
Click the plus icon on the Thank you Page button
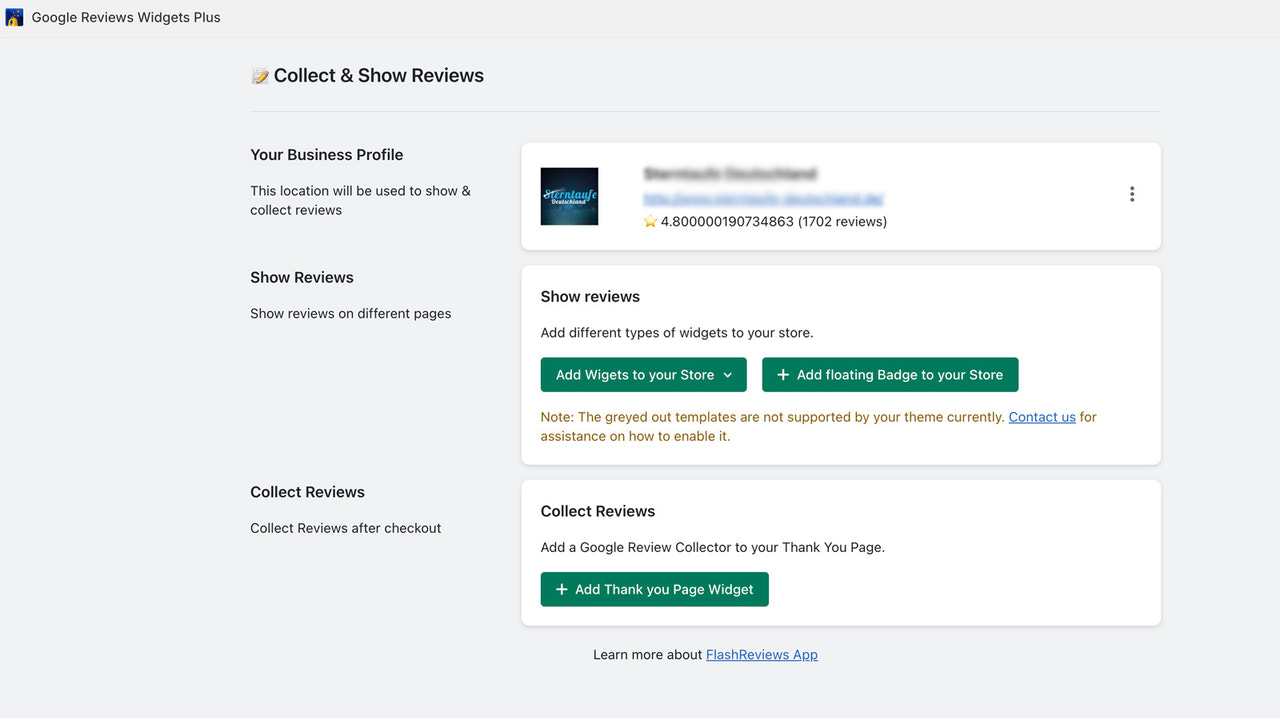coord(562,589)
